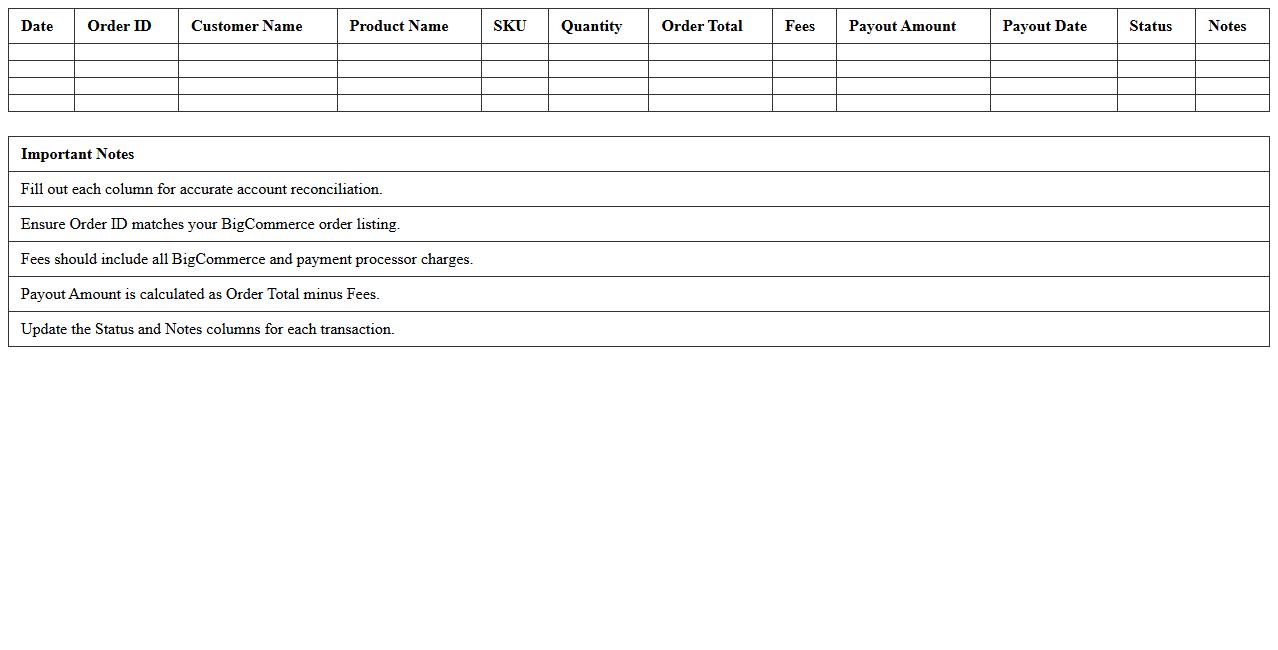
Task: Select the Quantity column header
Action: [x=591, y=26]
